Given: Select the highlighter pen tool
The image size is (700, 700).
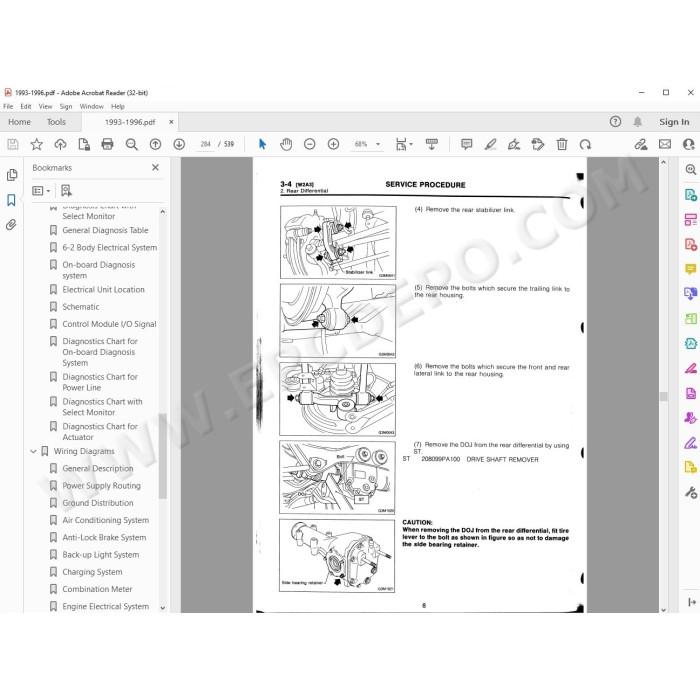Looking at the screenshot, I should [x=491, y=144].
